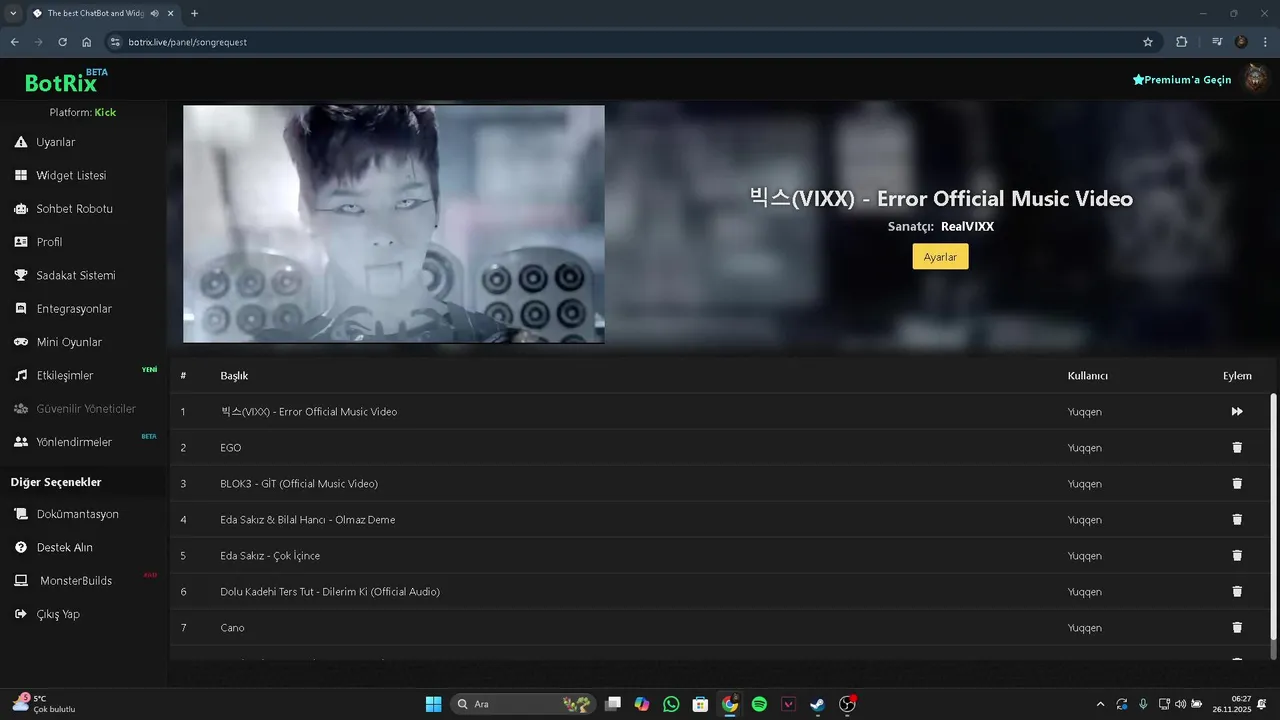This screenshot has height=720, width=1280.
Task: Delete BLOK3 - GİT from the queue
Action: (1237, 484)
